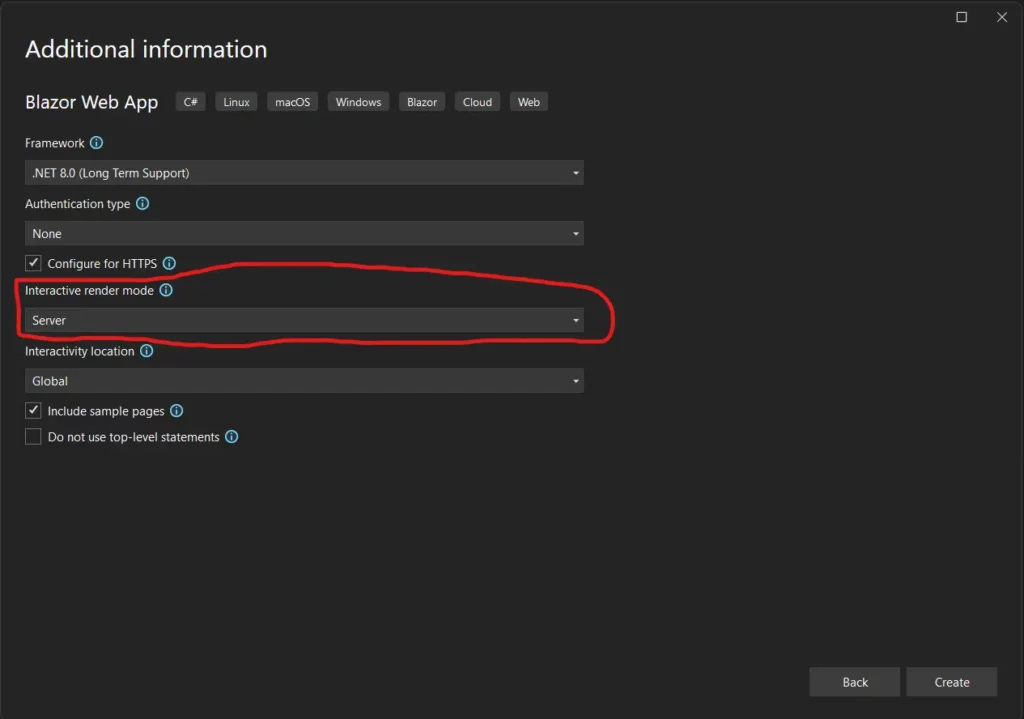Image resolution: width=1024 pixels, height=719 pixels.
Task: Click the Blazor tag
Action: coord(422,102)
